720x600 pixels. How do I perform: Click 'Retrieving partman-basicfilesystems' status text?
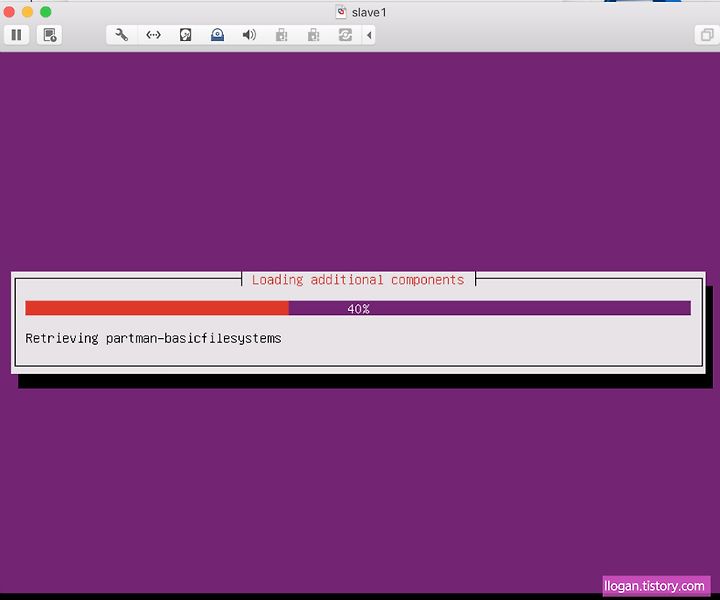(153, 338)
